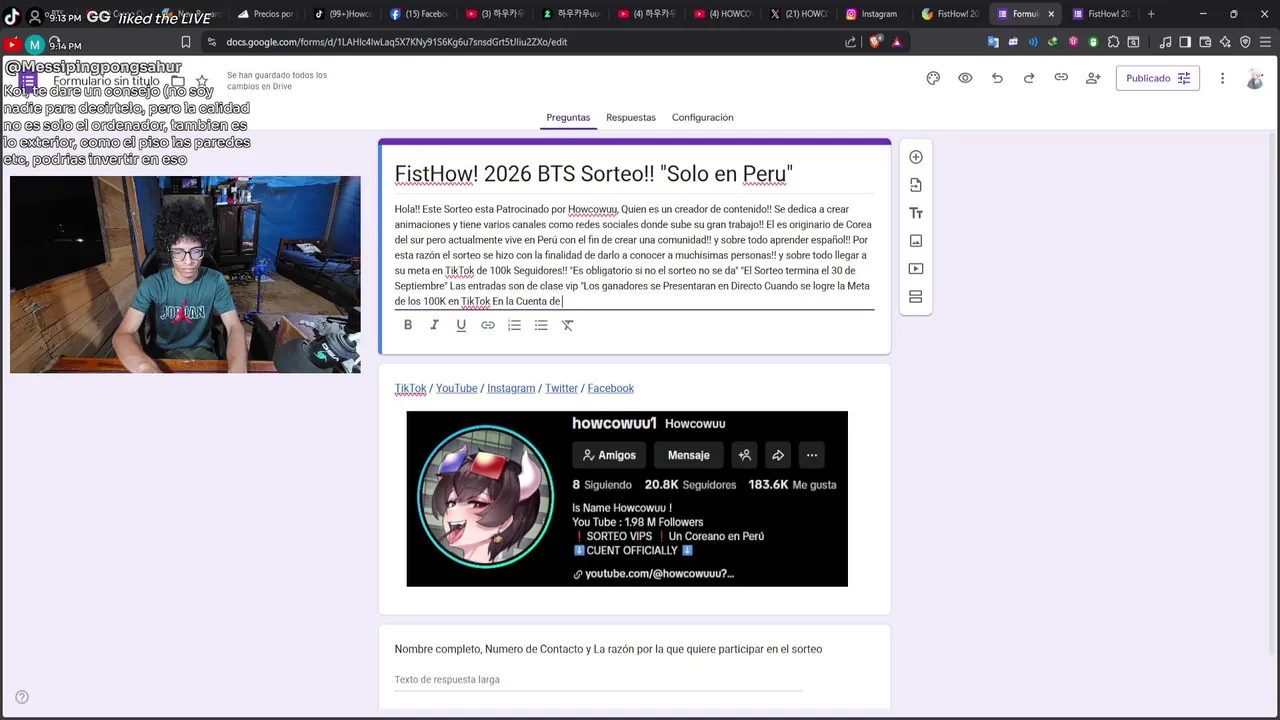1280x720 pixels.
Task: Open the Brave music playlist icon
Action: (x=1165, y=42)
